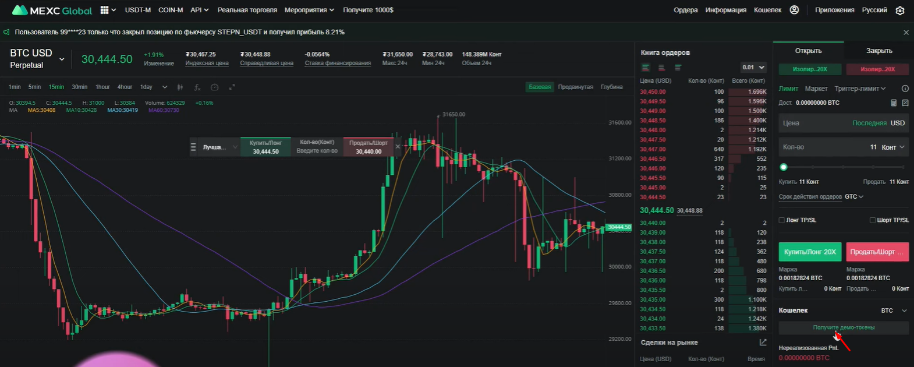The height and width of the screenshot is (367, 914).
Task: Click Получите демо-токены button
Action: [x=843, y=328]
